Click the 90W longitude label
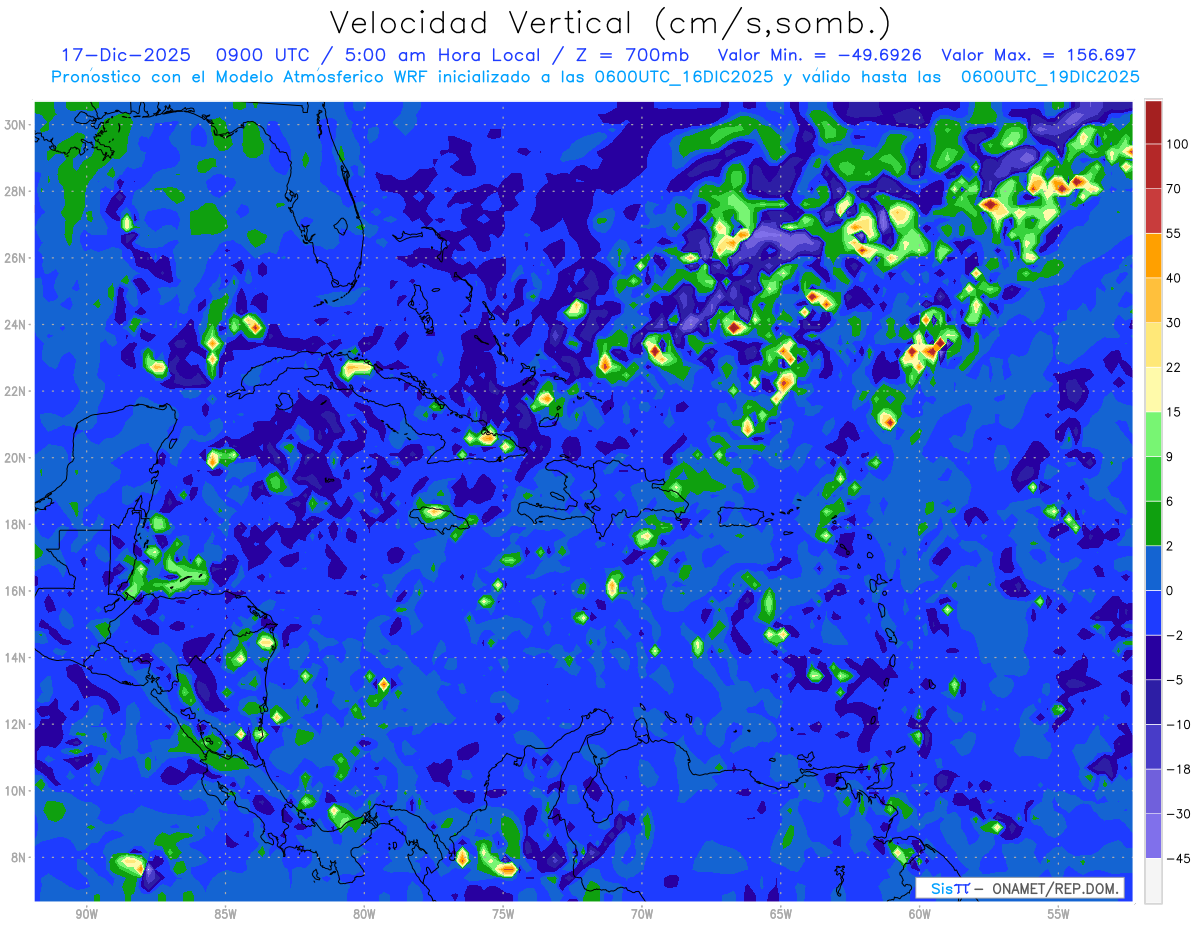 coord(87,914)
